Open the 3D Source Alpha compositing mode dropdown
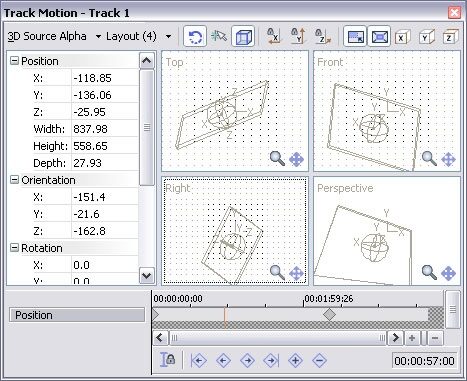467x381 pixels. coord(54,36)
